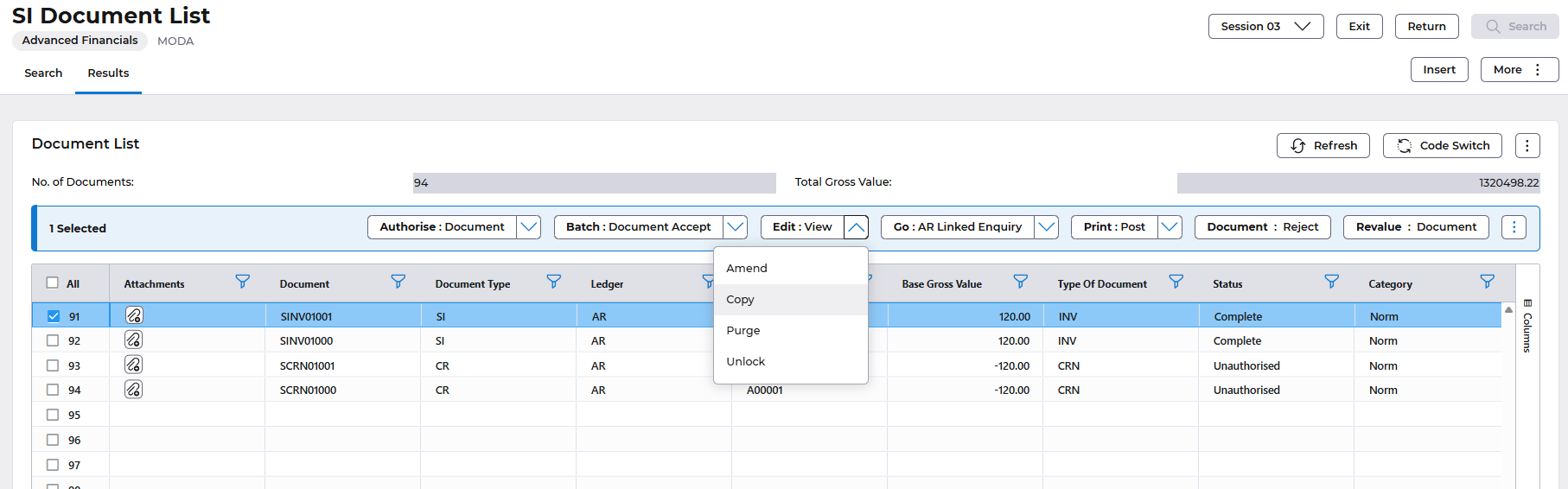This screenshot has height=489, width=1568.
Task: Open attachment icon for document SINV01001
Action: 133,315
